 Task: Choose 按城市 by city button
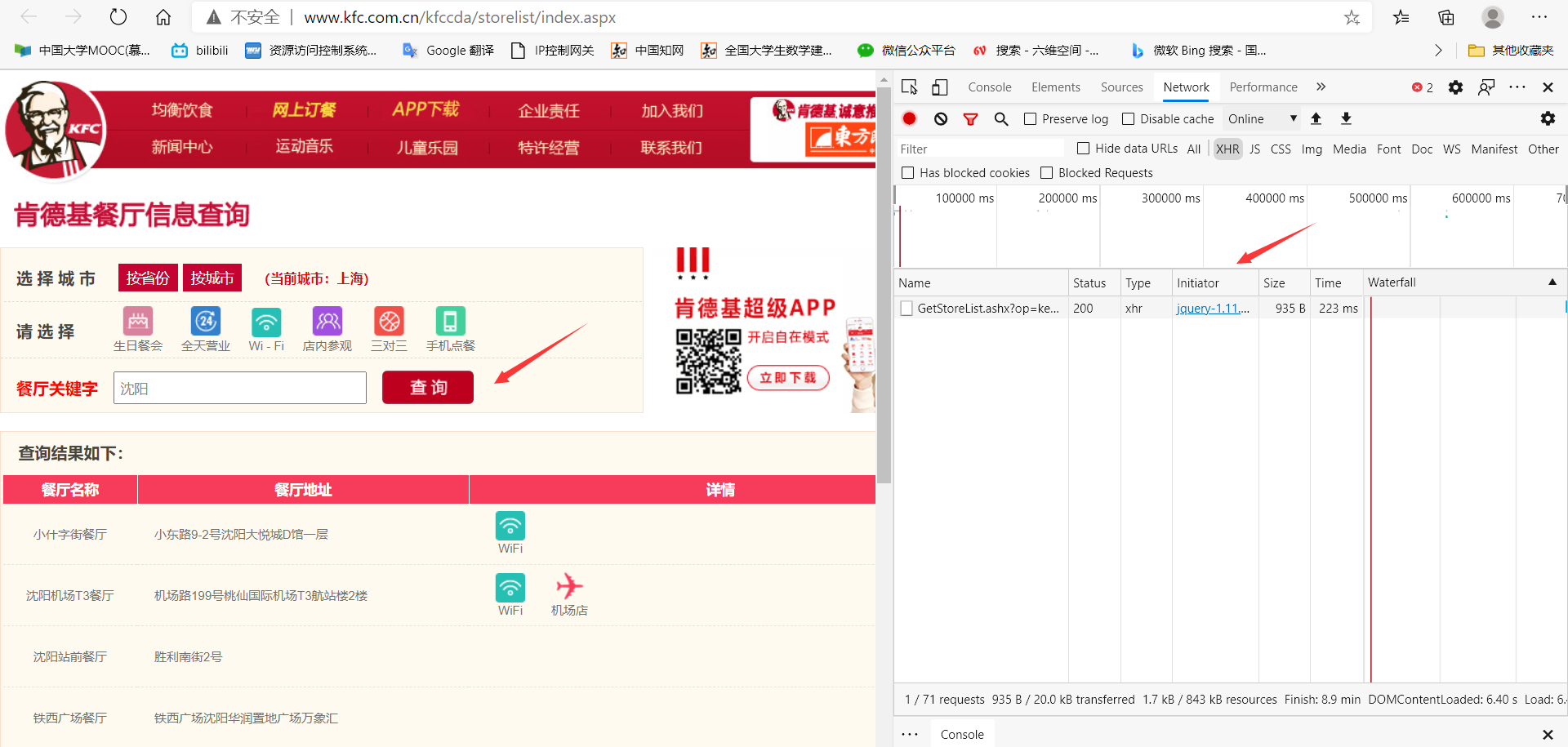pyautogui.click(x=212, y=278)
